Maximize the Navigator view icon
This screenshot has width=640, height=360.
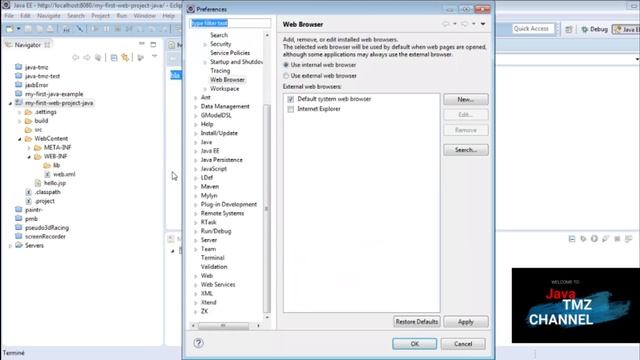coord(153,44)
